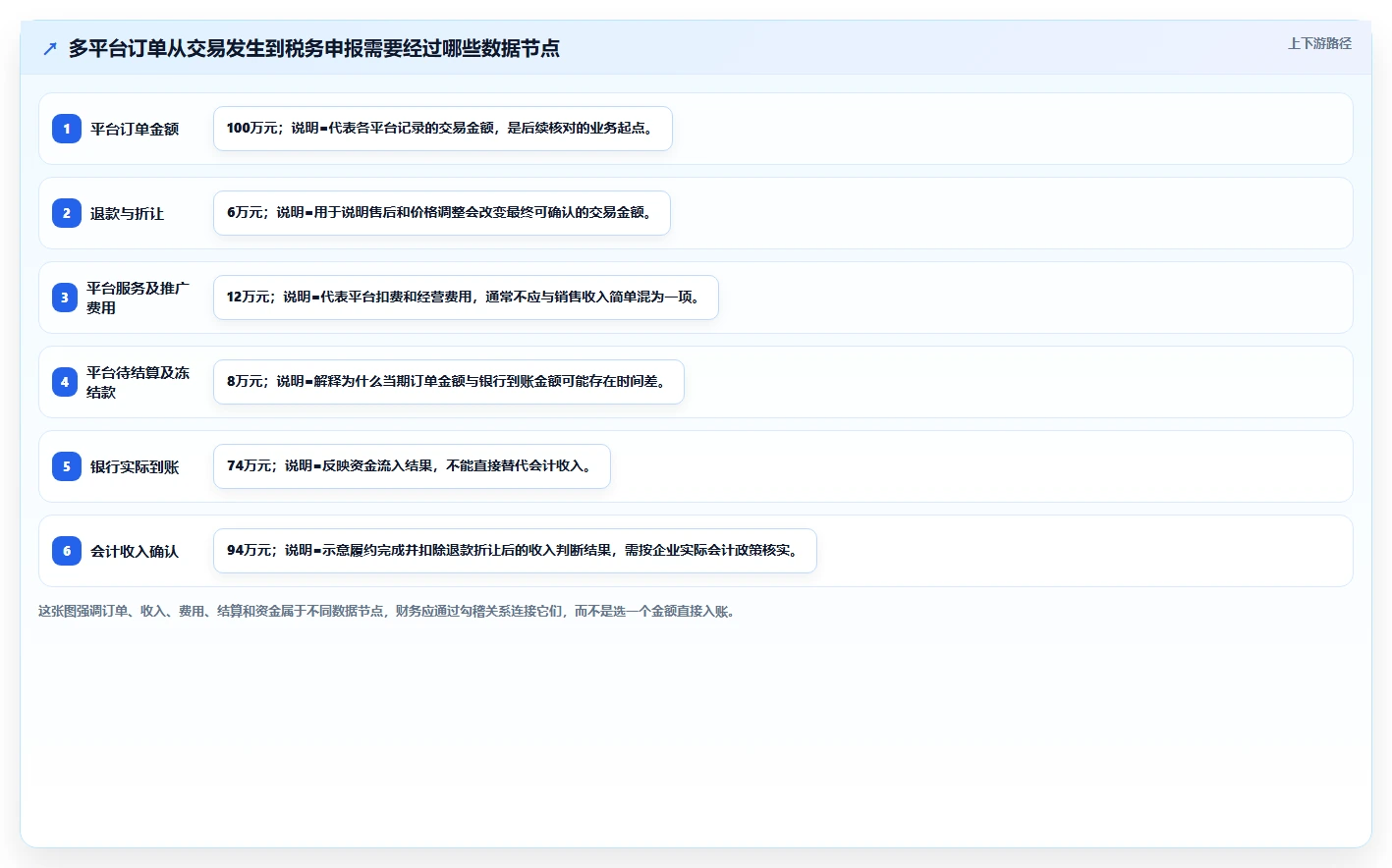Click the step 1 number badge
Image resolution: width=1392 pixels, height=868 pixels.
point(67,129)
